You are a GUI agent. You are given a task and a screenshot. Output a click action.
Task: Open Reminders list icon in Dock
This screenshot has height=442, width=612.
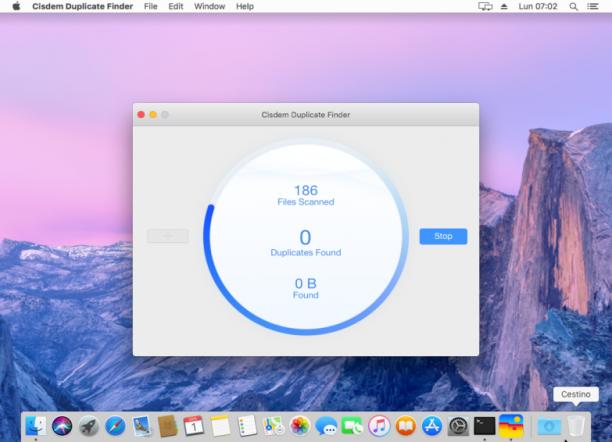(x=247, y=426)
